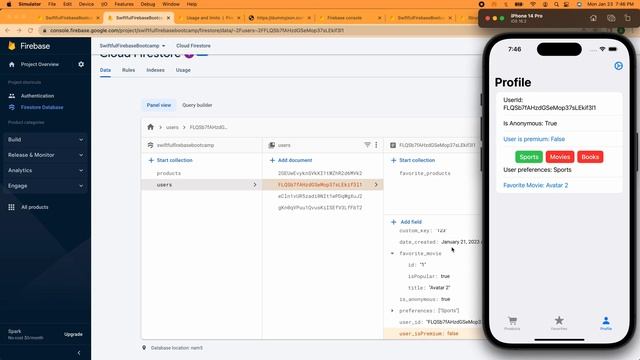Click the home icon in Firestore path

click(x=151, y=127)
